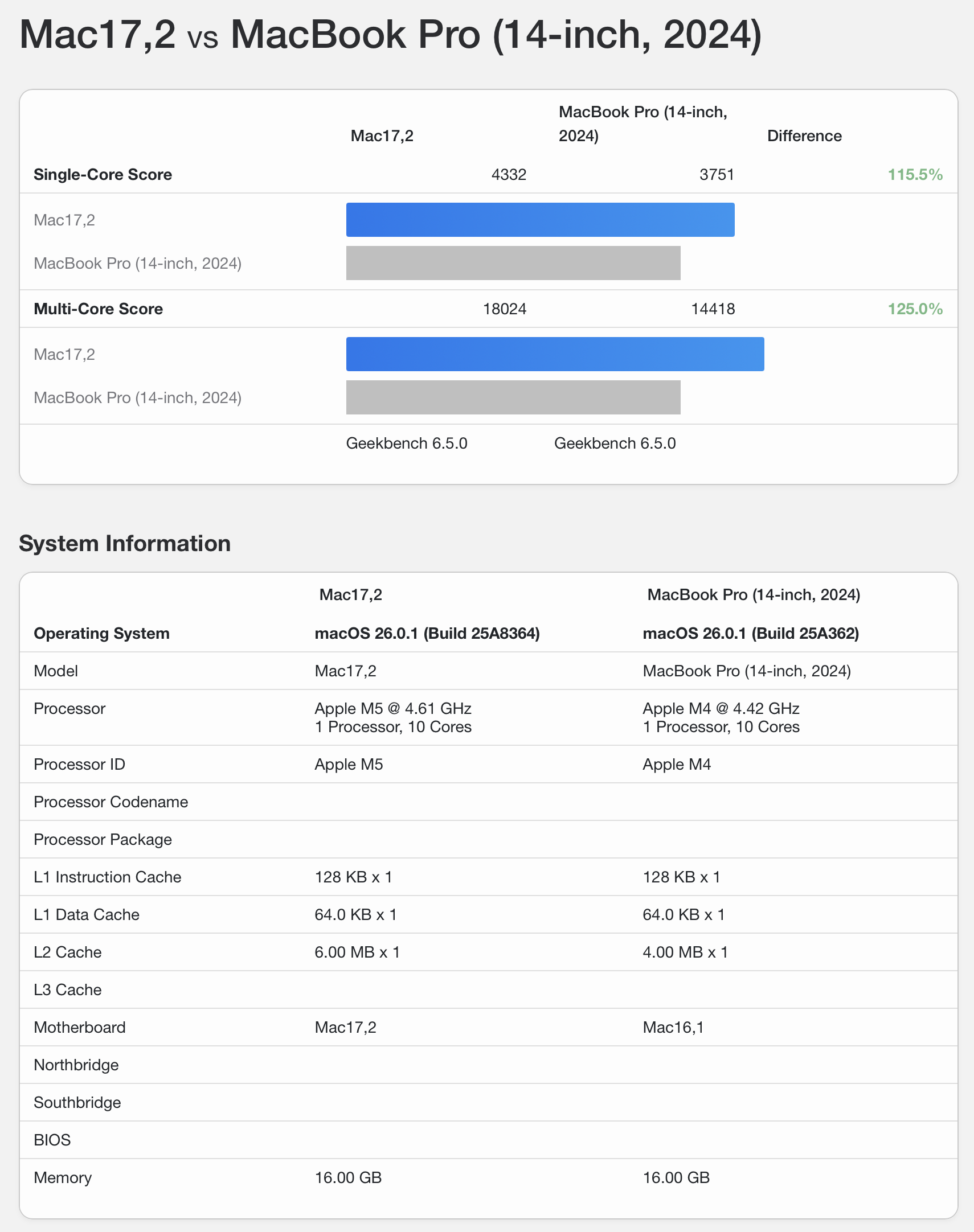Click the System Information heading
The width and height of the screenshot is (974, 1232).
click(125, 544)
